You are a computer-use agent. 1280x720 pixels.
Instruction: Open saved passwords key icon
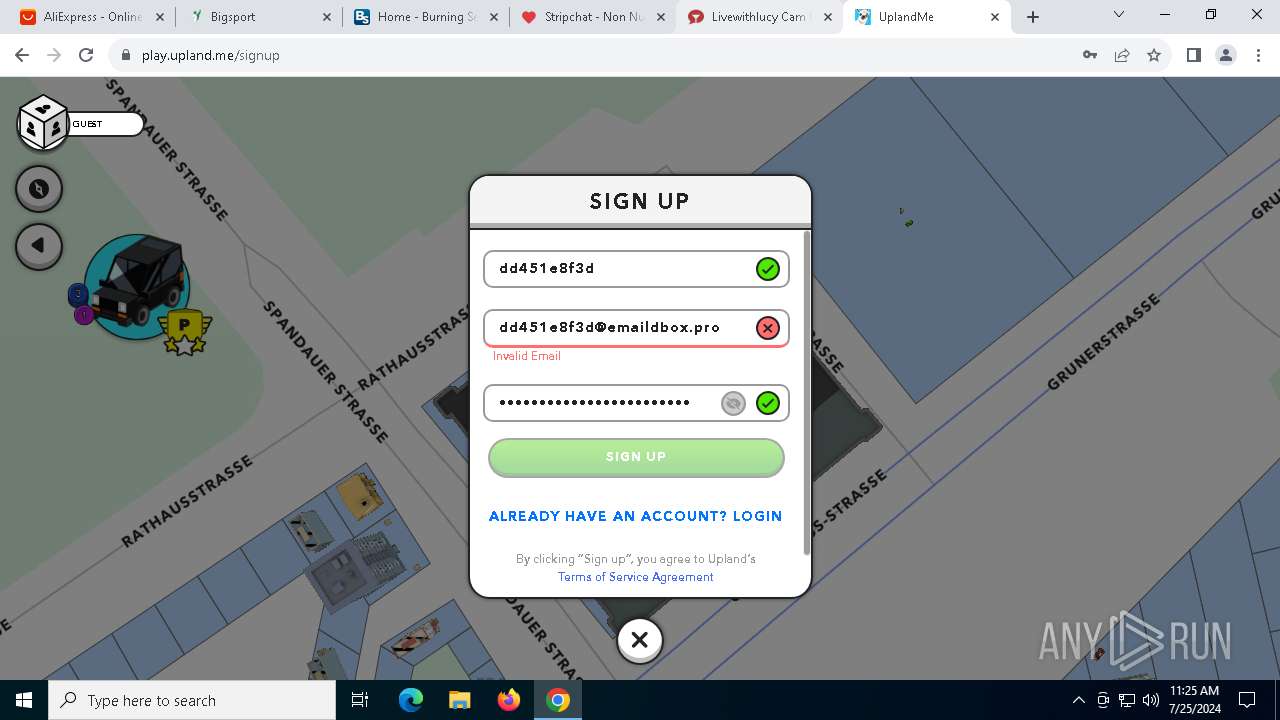[x=1090, y=55]
